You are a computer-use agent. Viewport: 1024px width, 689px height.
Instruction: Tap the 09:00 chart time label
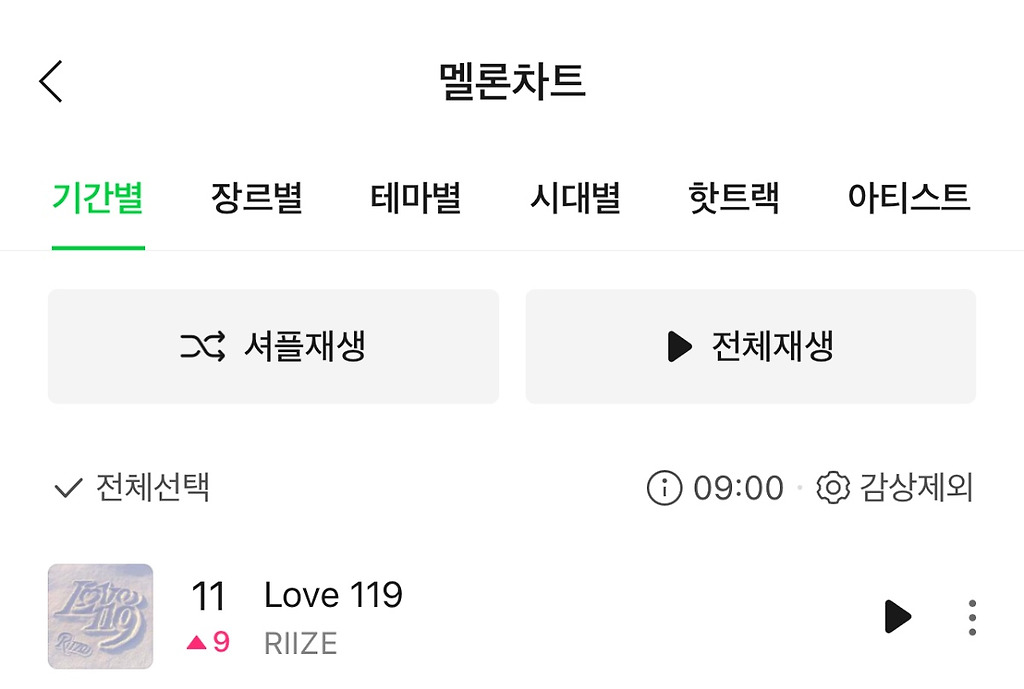(x=738, y=488)
